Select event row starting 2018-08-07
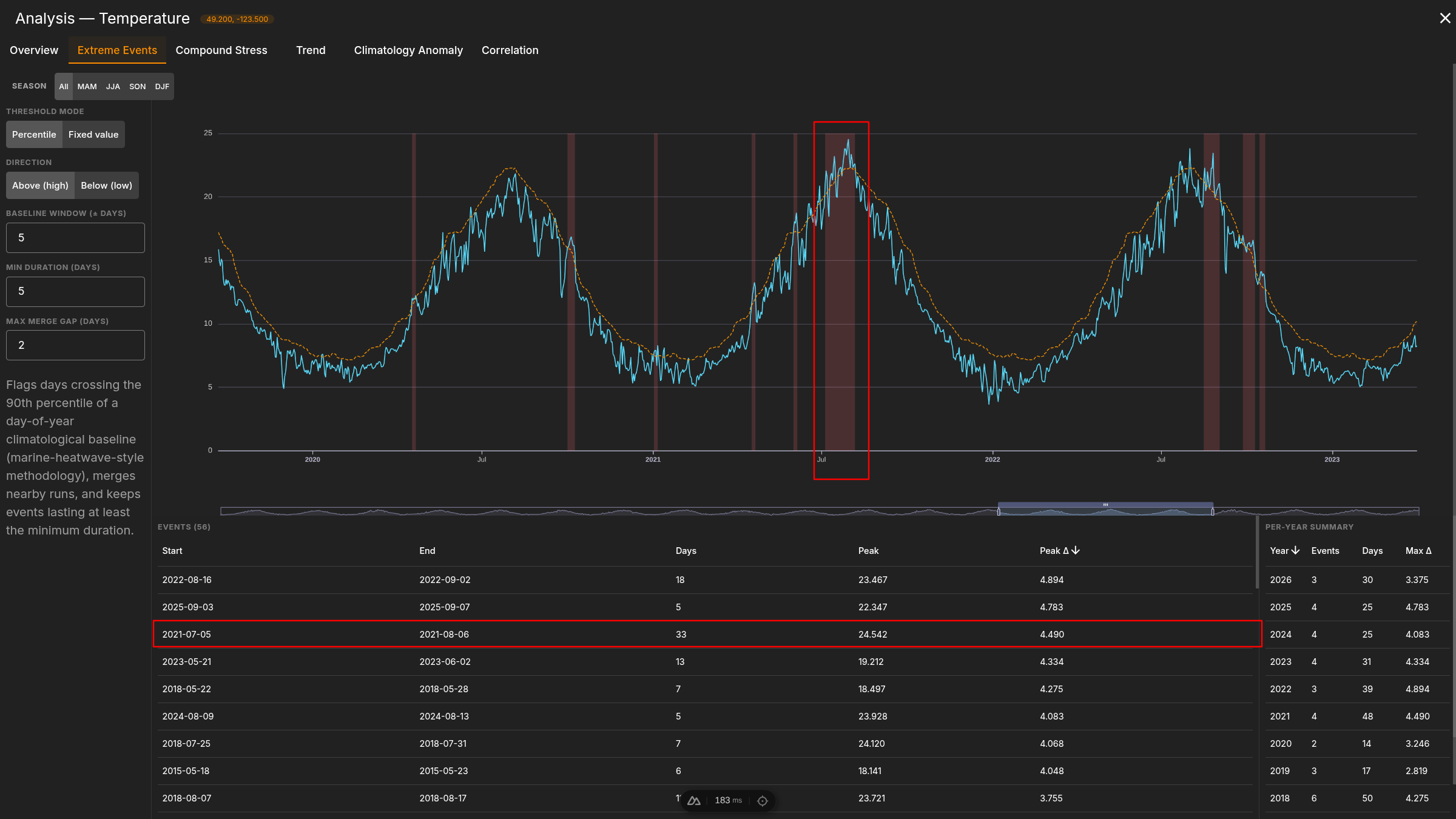The height and width of the screenshot is (819, 1456). tap(705, 798)
